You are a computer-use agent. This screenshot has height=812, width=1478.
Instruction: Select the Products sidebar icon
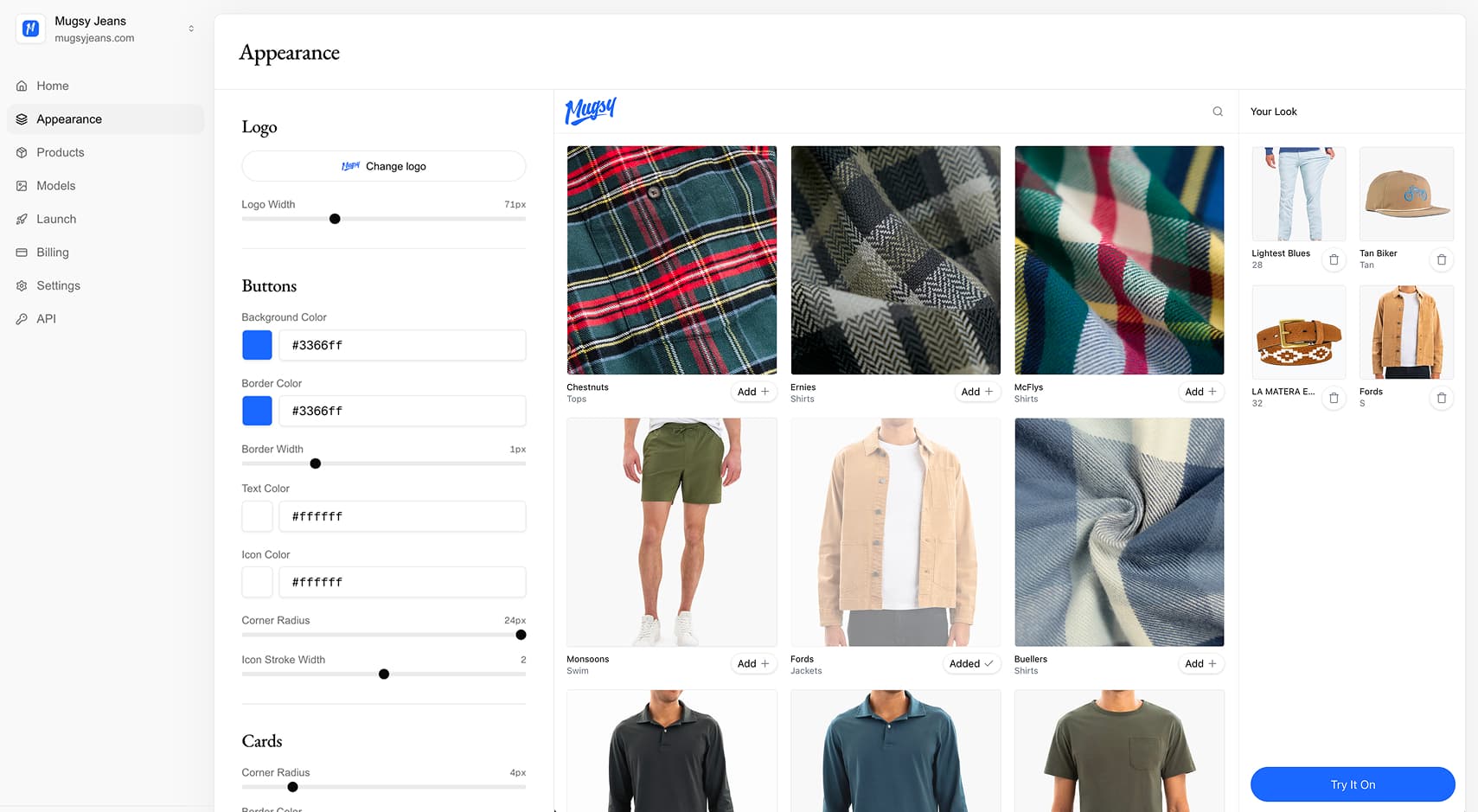(21, 152)
